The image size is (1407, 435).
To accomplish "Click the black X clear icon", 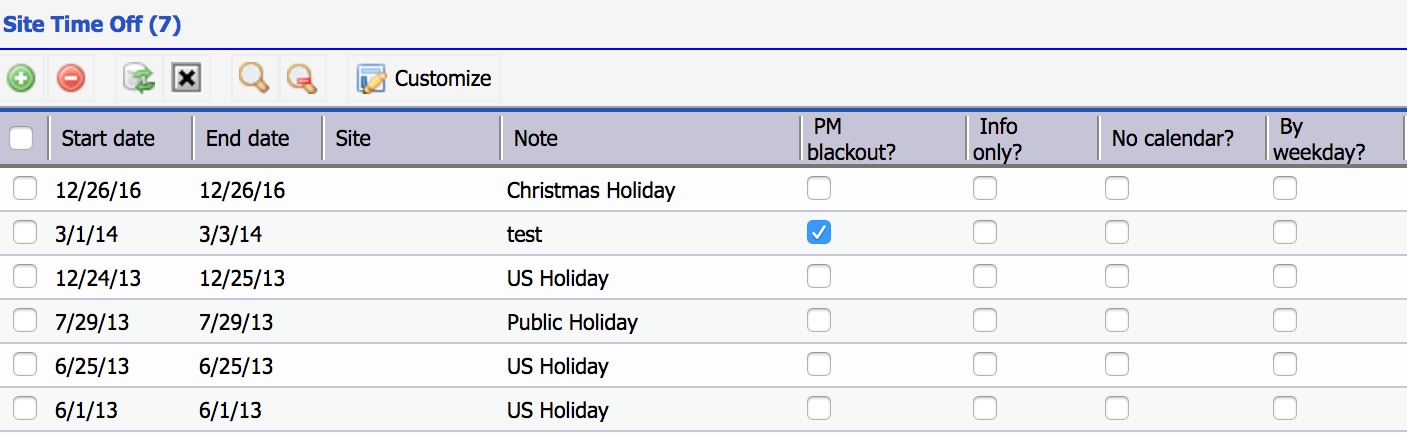I will (186, 78).
